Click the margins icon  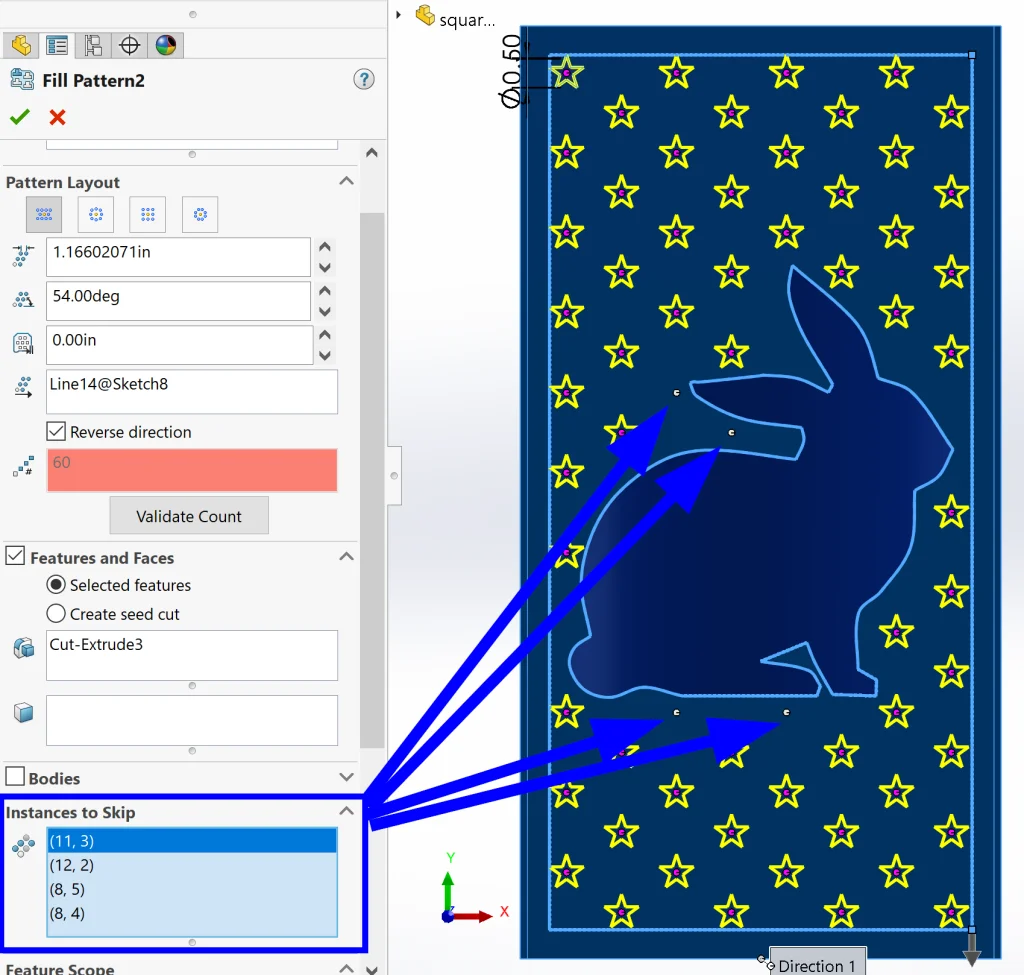point(23,344)
